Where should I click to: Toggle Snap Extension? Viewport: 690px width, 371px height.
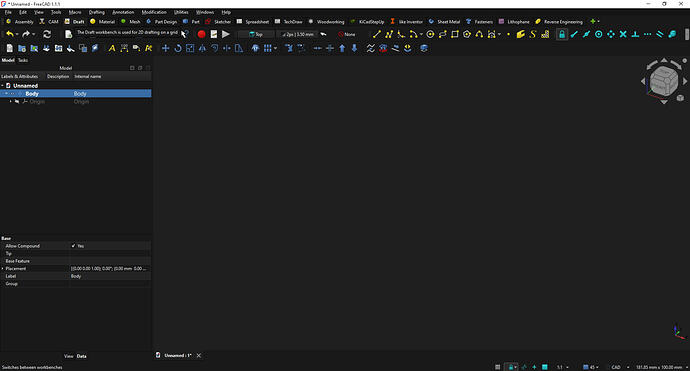tap(648, 34)
